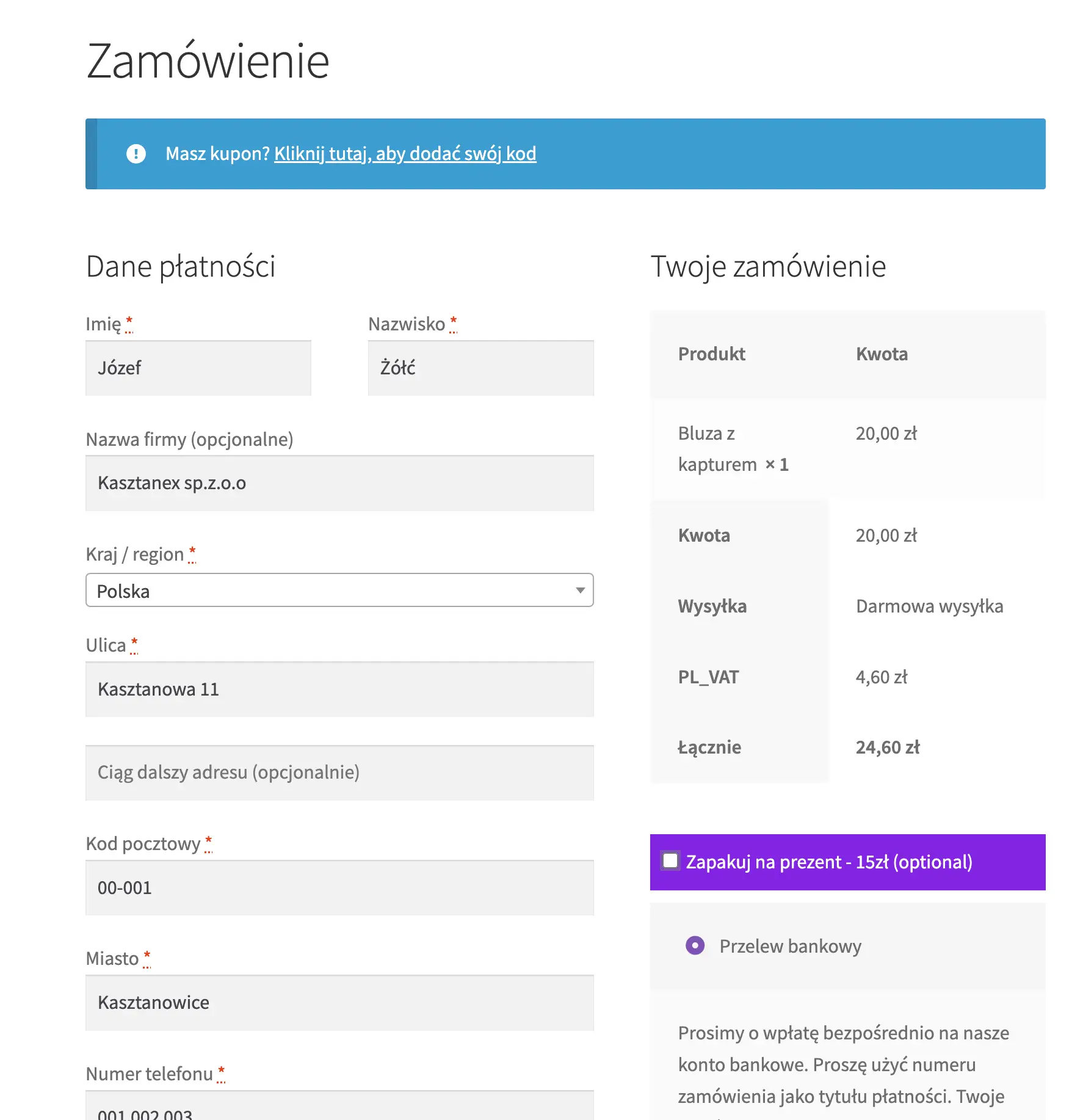Click the Numer telefonu phone field
Viewport: 1083px width, 1120px height.
pos(339,1108)
